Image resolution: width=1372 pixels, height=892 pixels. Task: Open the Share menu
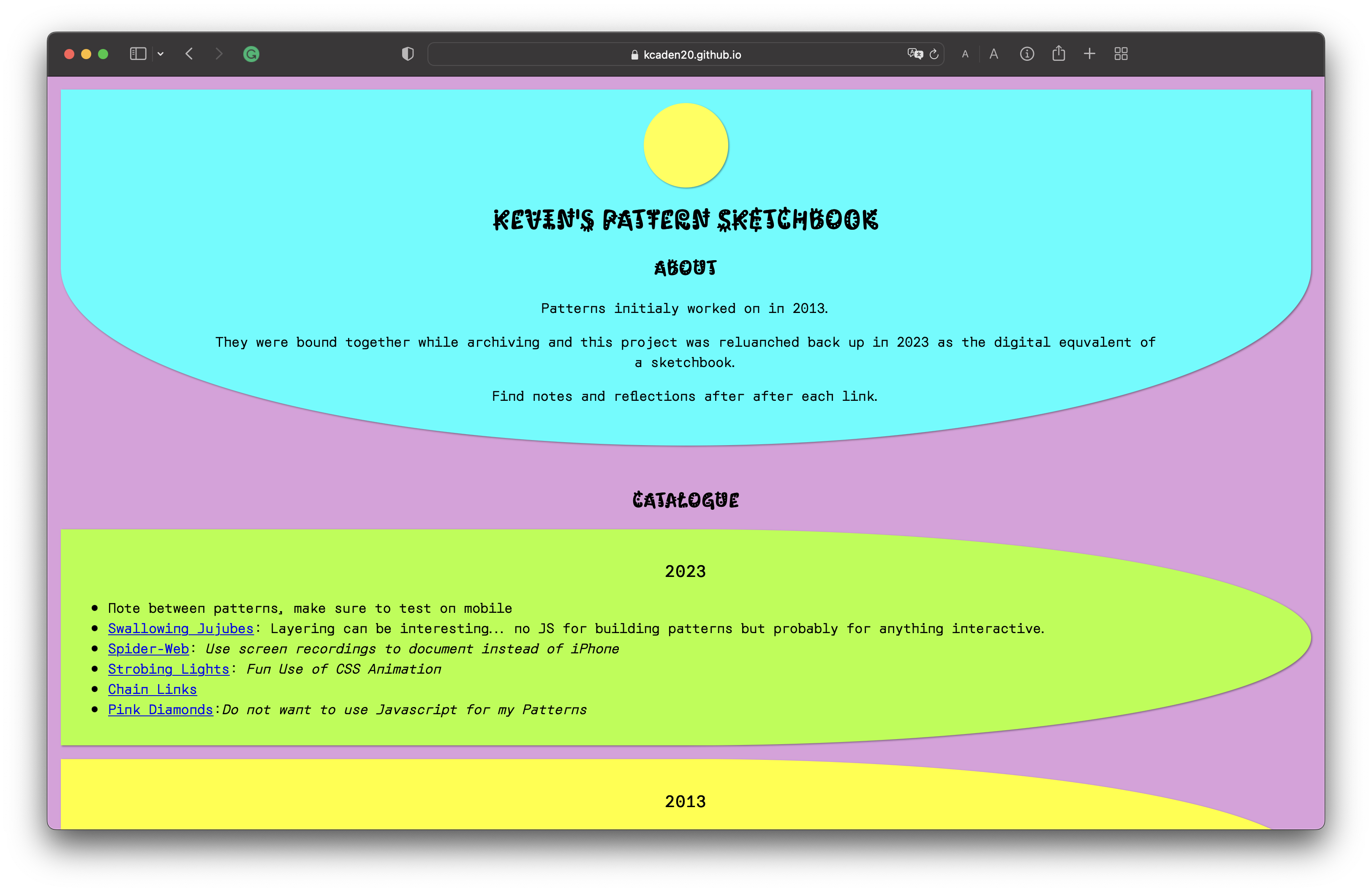pyautogui.click(x=1059, y=54)
